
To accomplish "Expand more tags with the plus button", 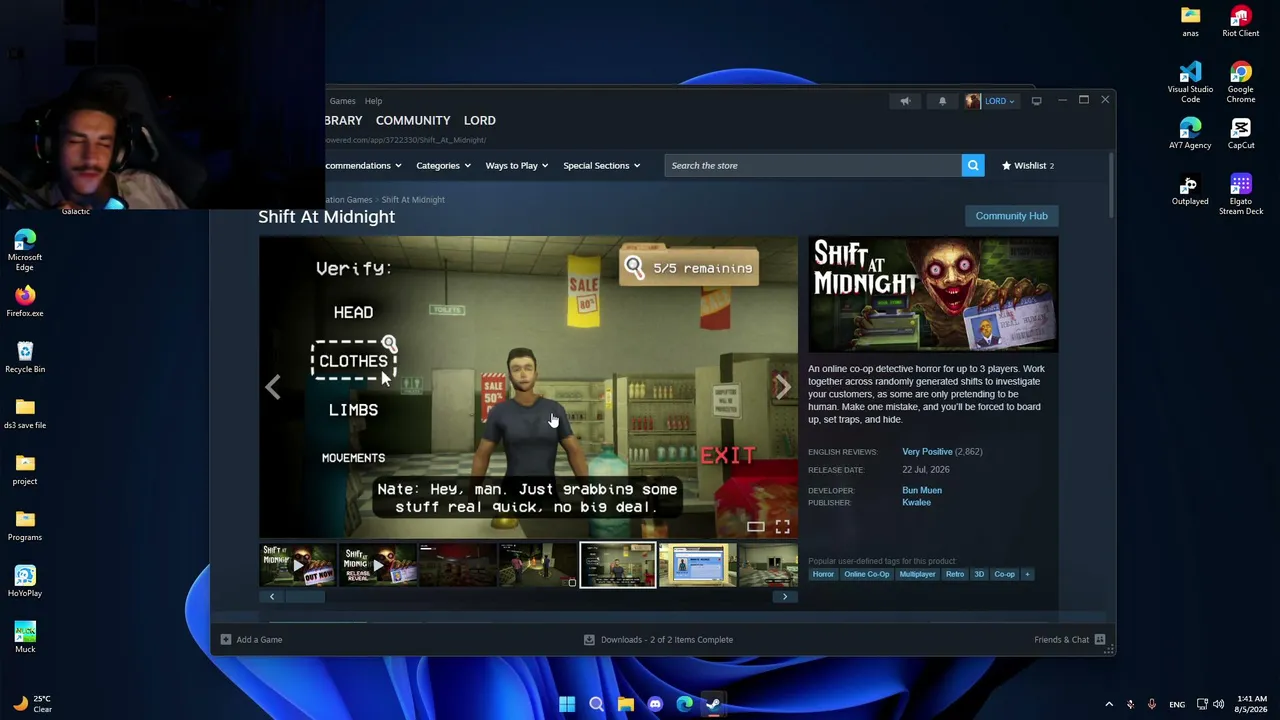I will (x=1027, y=574).
